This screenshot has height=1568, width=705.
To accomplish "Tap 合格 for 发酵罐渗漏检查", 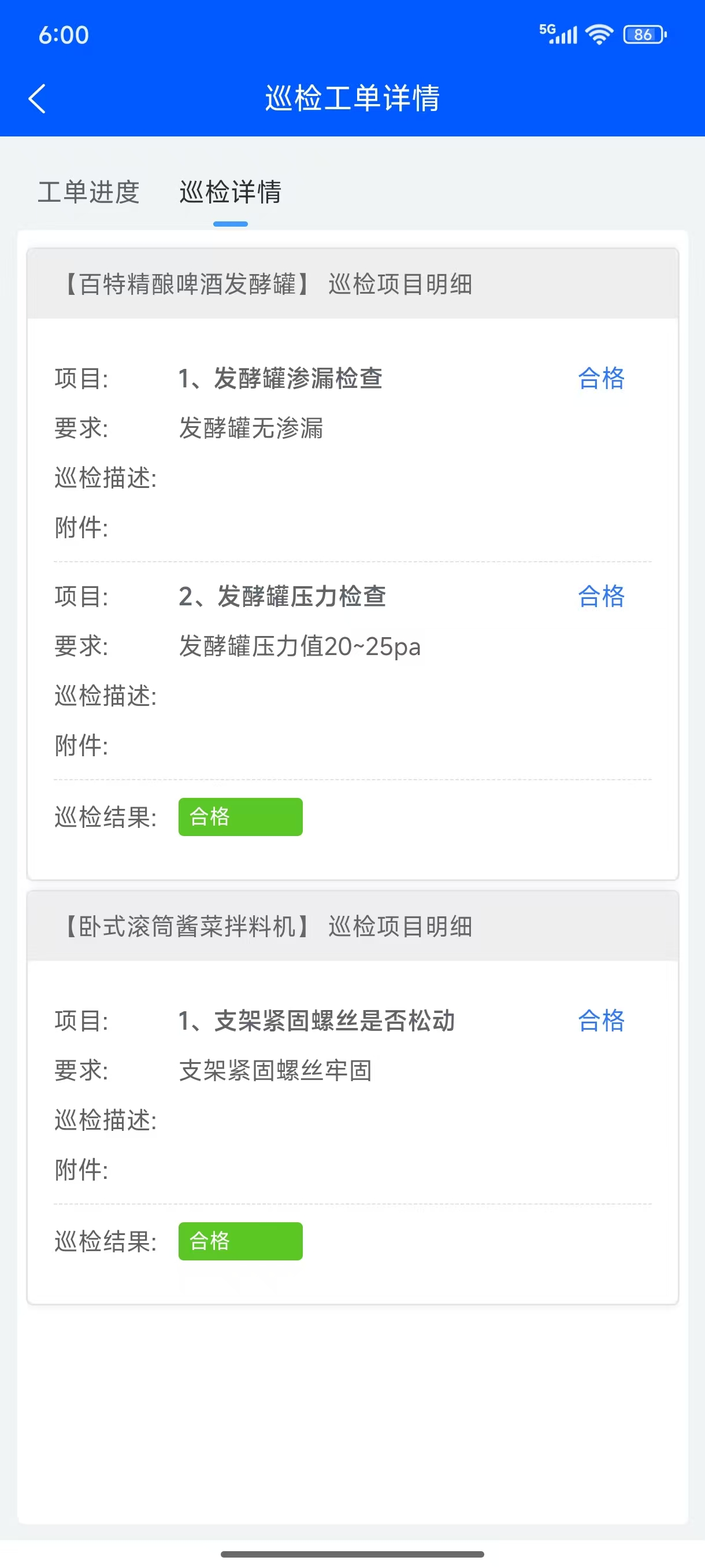I will point(601,378).
